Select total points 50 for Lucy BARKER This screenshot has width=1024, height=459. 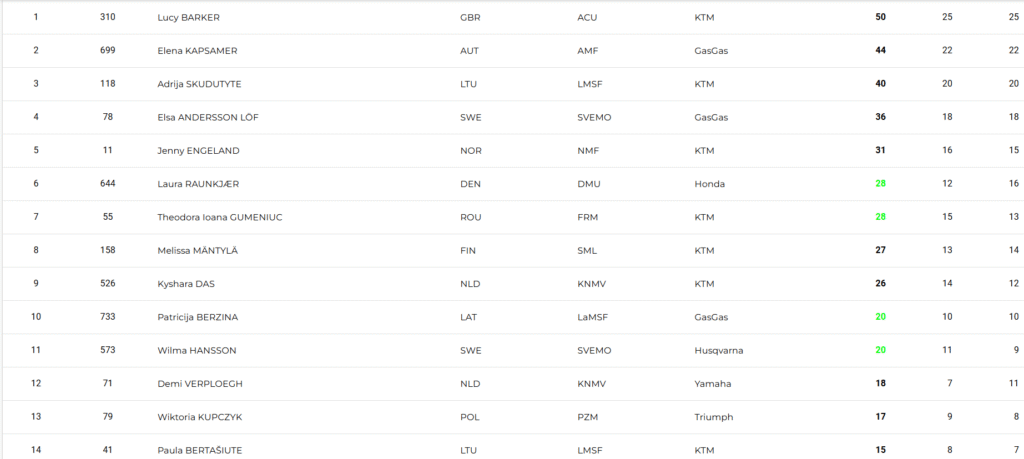[x=880, y=17]
